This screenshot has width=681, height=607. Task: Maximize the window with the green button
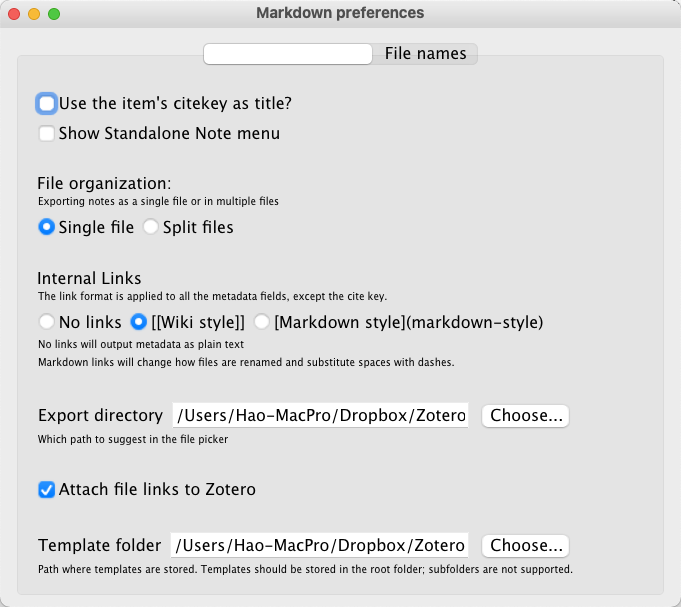(x=54, y=14)
